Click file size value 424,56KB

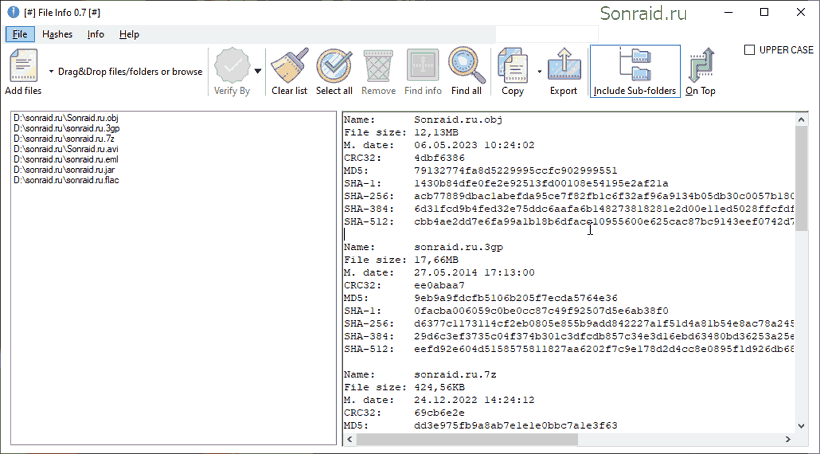[439, 388]
